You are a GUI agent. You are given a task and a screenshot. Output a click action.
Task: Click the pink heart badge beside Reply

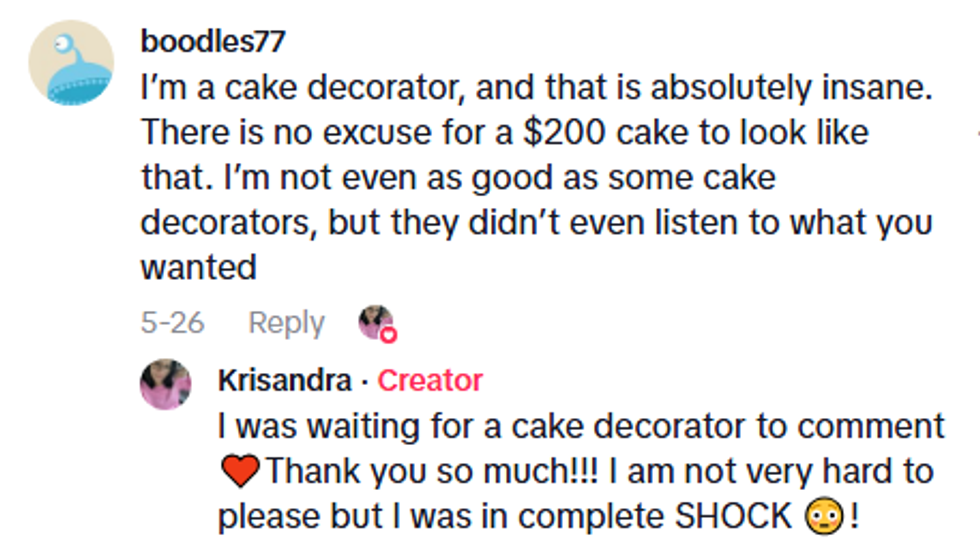tap(389, 335)
